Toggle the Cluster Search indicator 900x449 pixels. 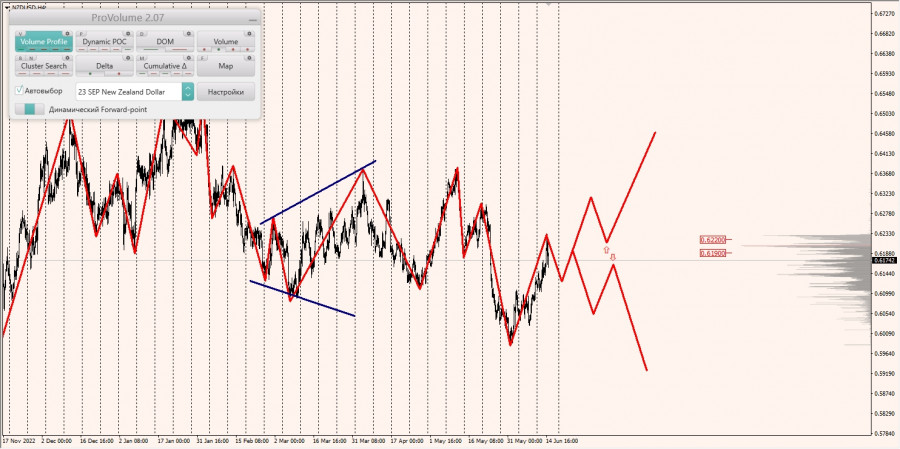pos(44,66)
